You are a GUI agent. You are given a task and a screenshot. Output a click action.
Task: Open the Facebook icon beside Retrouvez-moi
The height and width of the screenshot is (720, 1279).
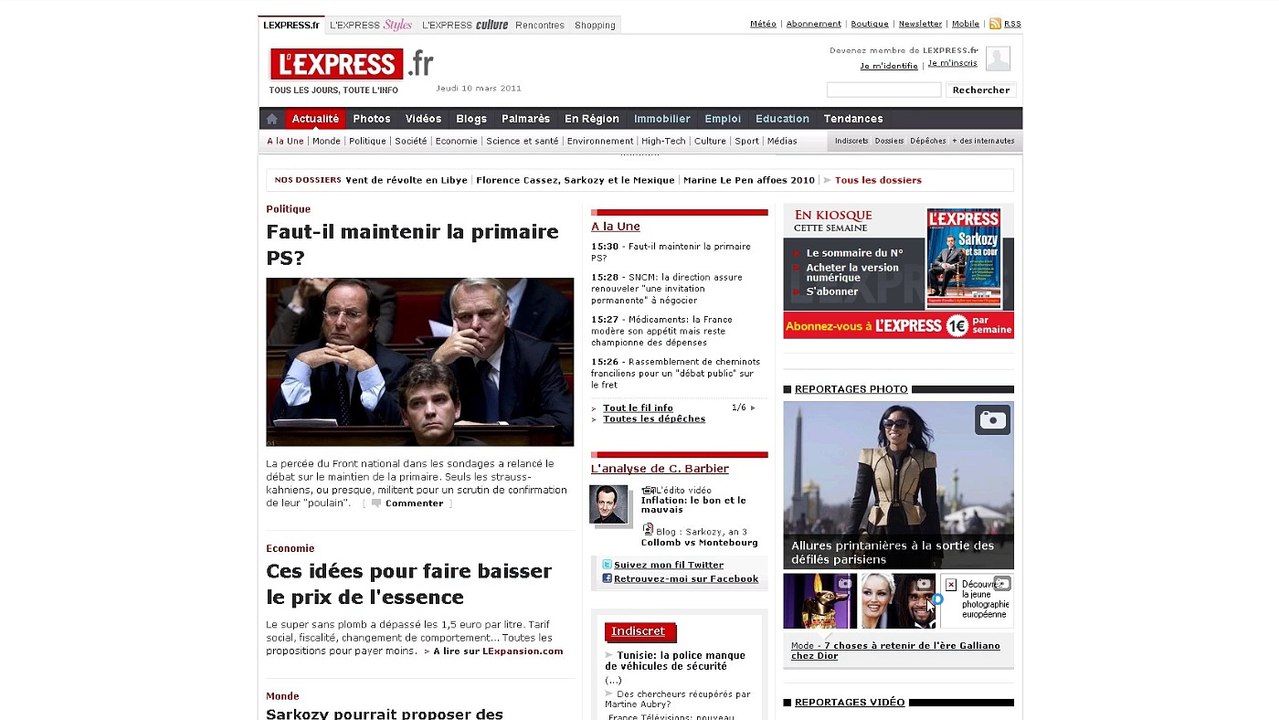click(x=607, y=579)
